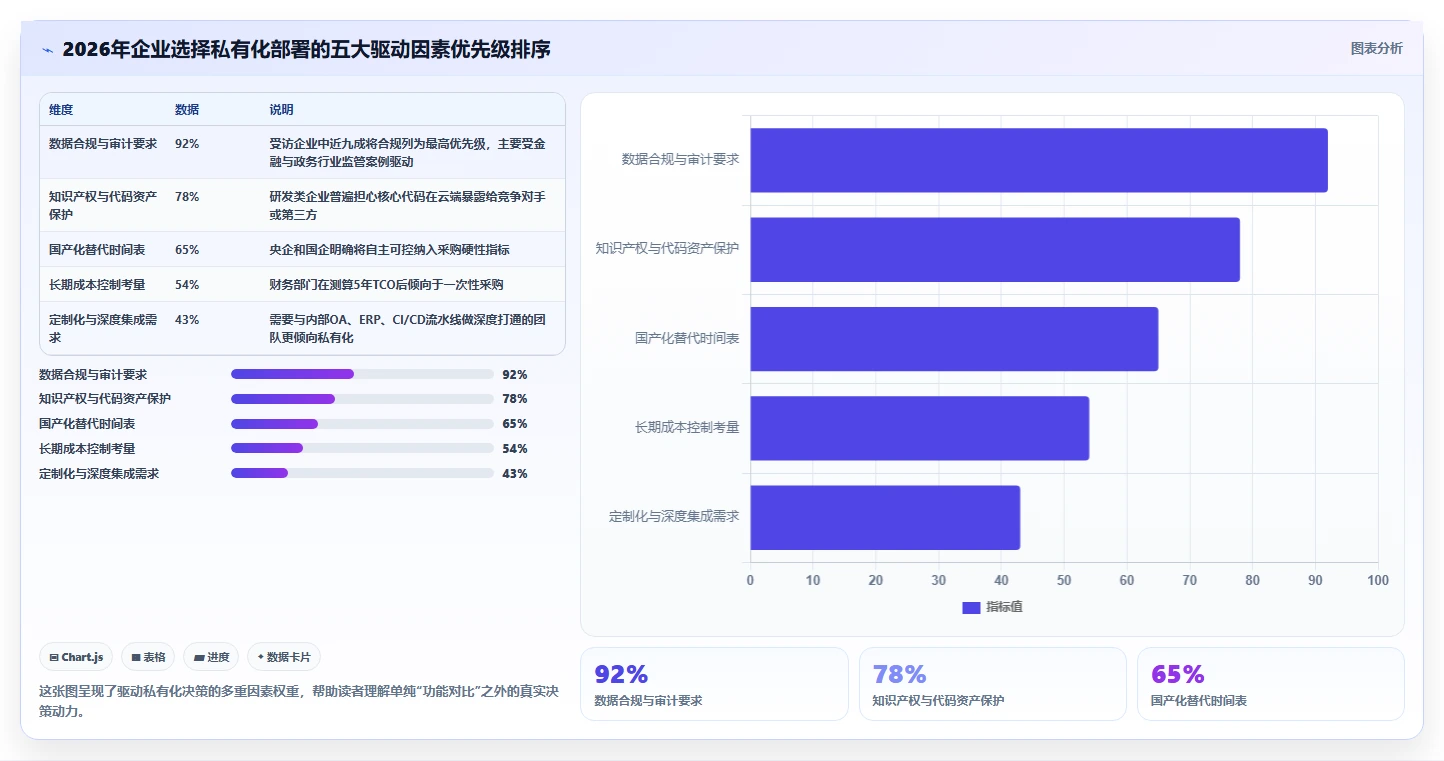Select the 数据卡片 tag chip
The width and height of the screenshot is (1444, 761).
pyautogui.click(x=284, y=657)
